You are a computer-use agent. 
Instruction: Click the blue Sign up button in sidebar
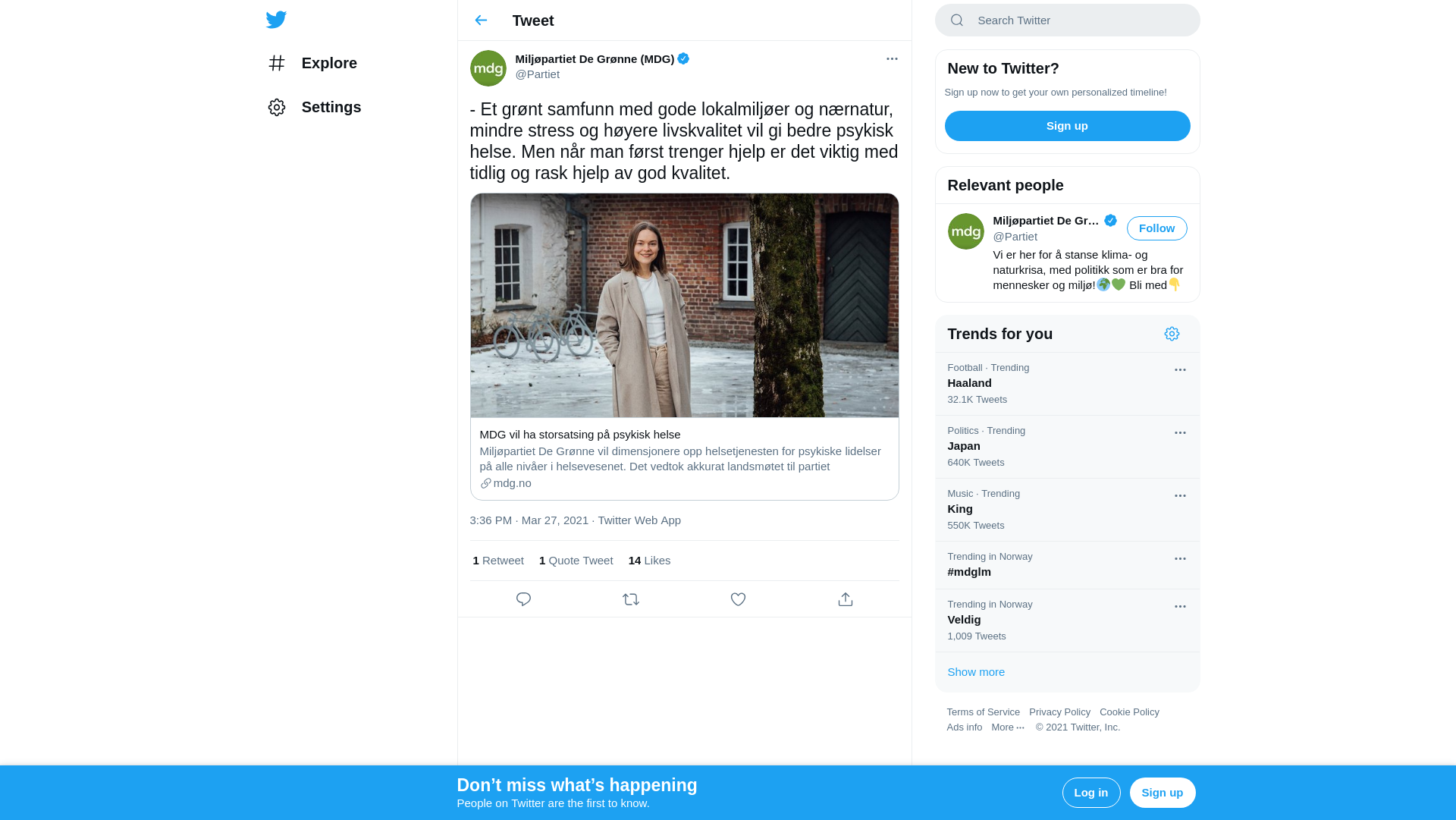tap(1067, 126)
